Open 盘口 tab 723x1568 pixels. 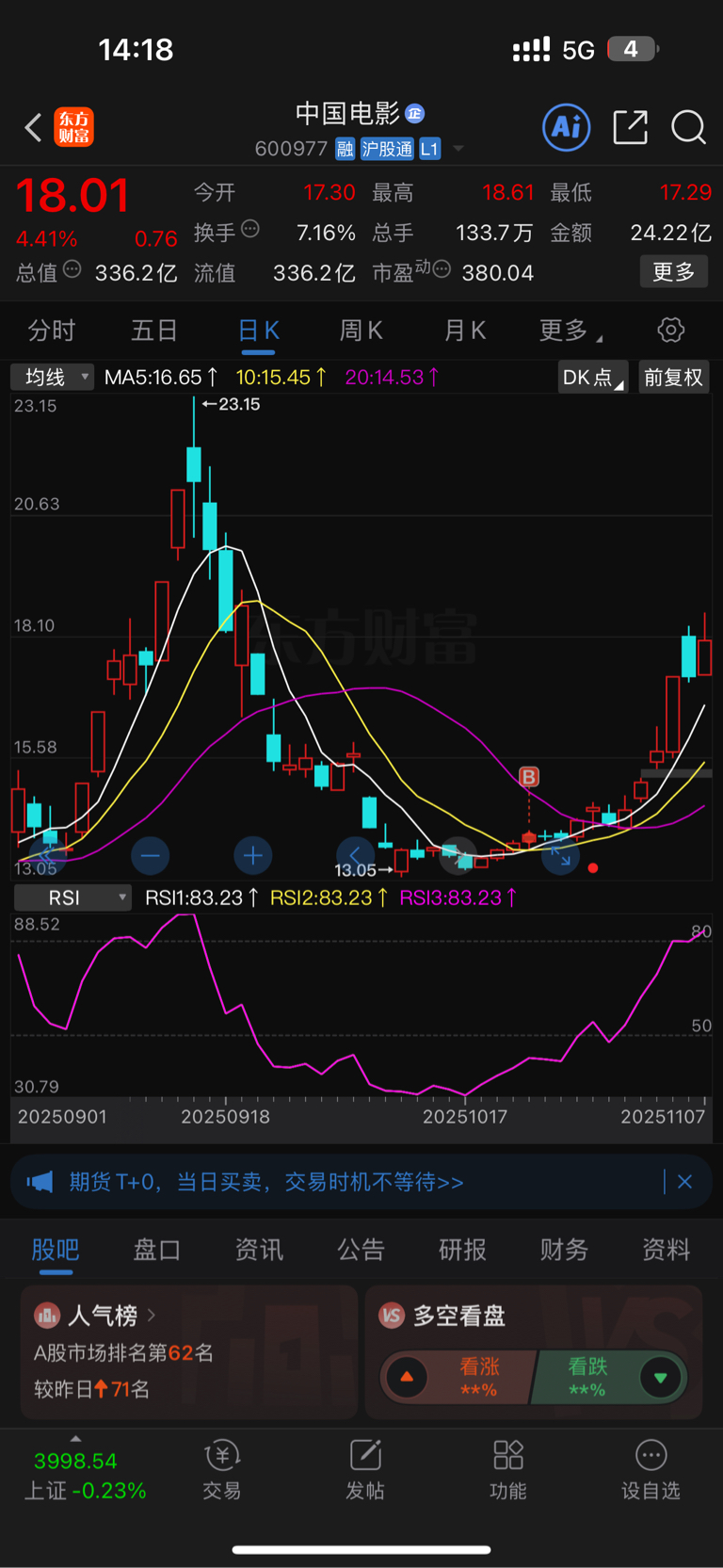157,1250
